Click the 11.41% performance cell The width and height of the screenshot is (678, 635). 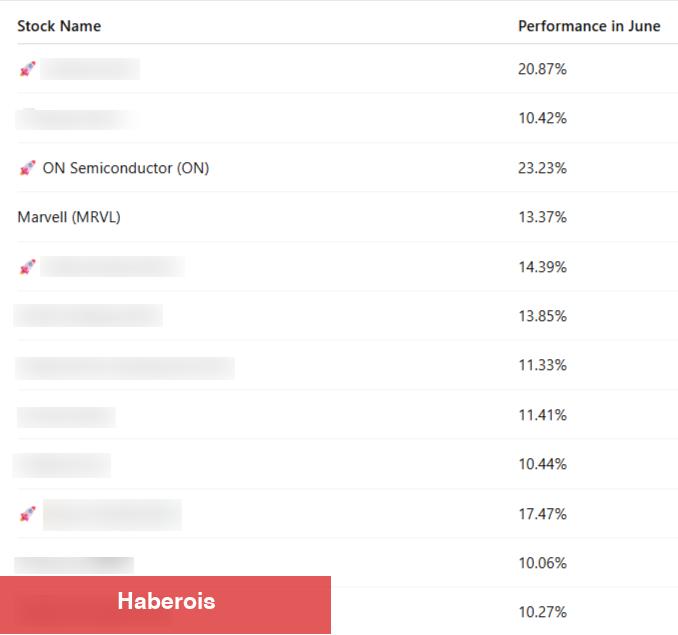point(542,415)
